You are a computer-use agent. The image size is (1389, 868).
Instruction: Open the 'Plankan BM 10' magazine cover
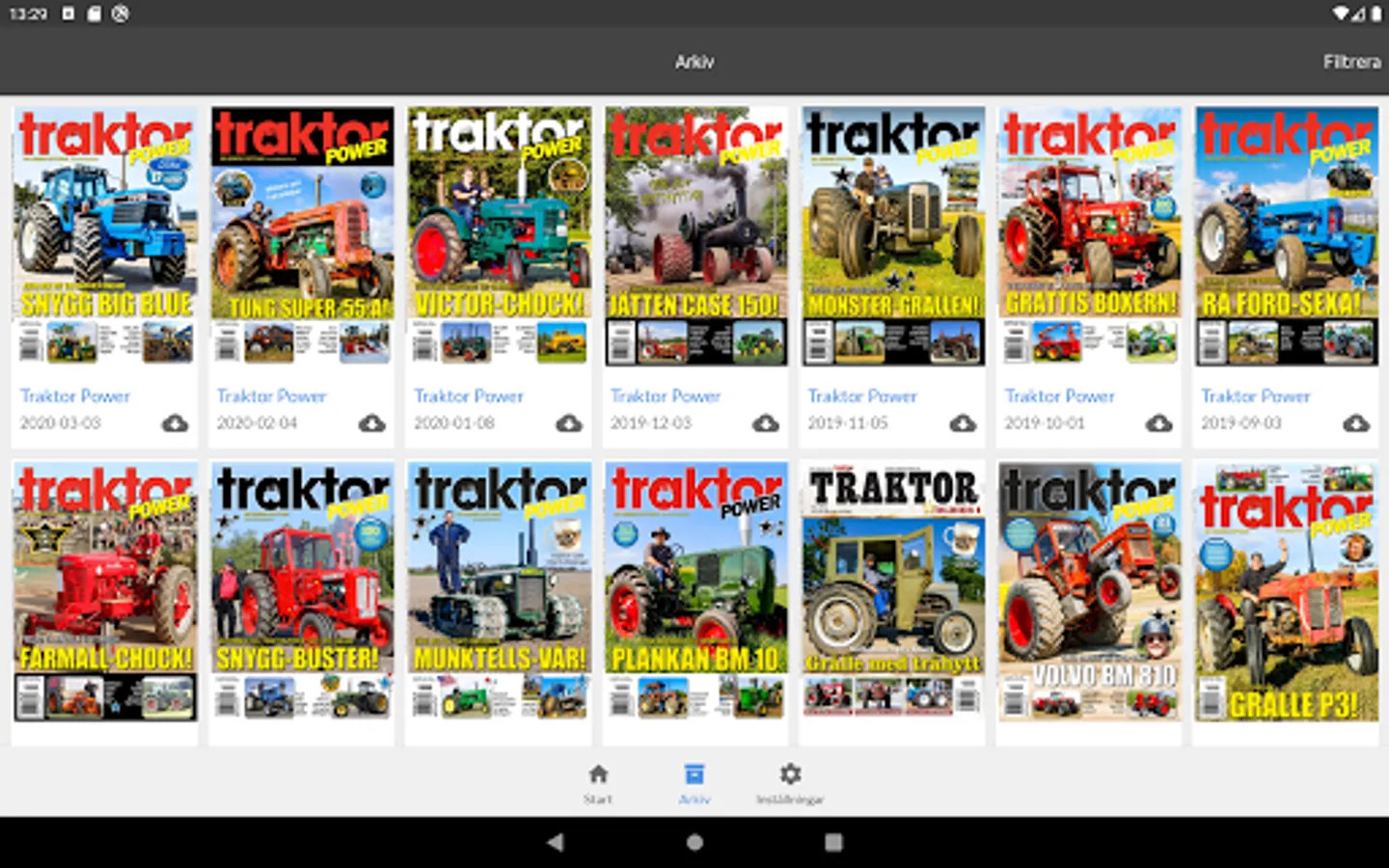click(696, 591)
